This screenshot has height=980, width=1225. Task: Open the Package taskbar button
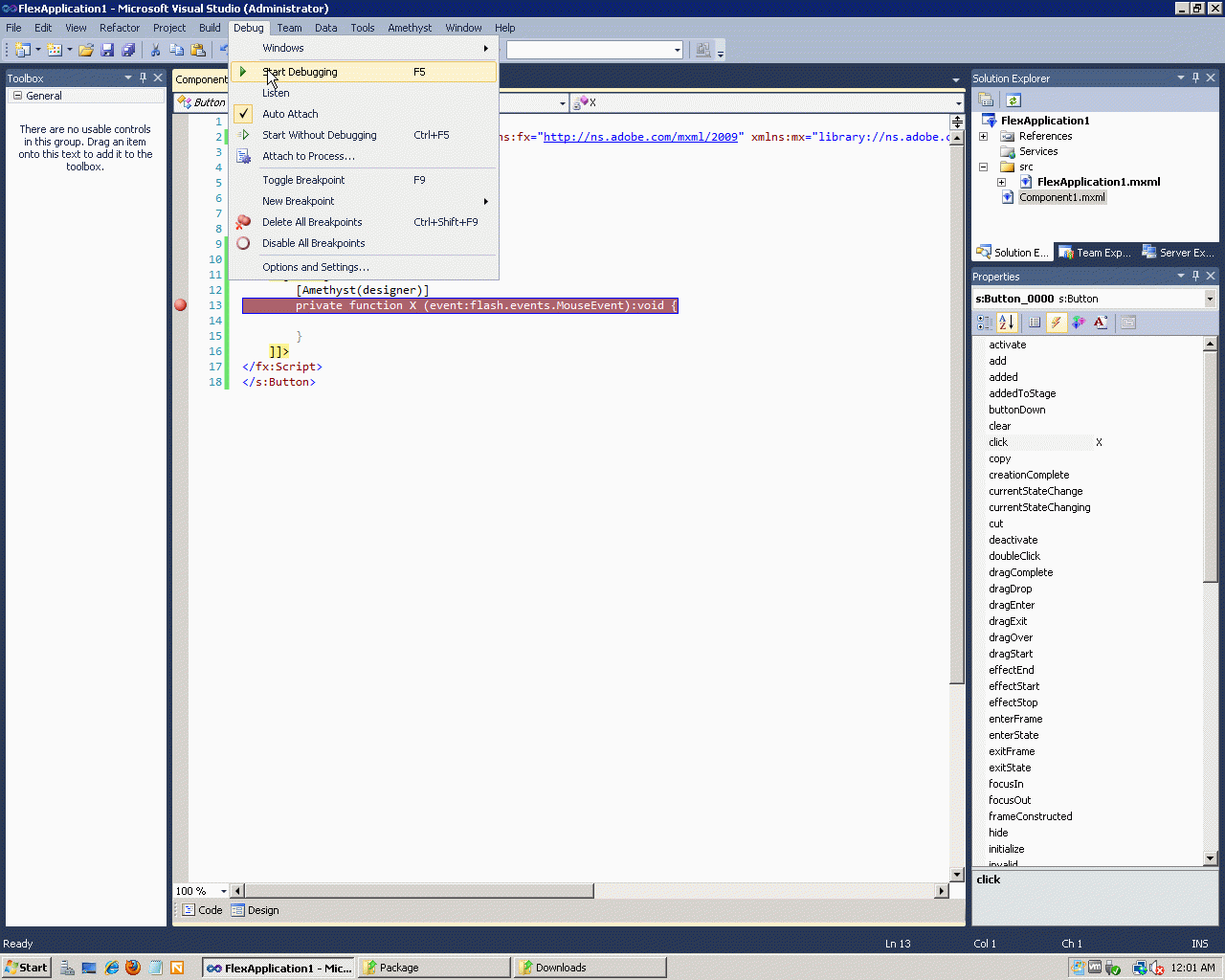coord(434,968)
